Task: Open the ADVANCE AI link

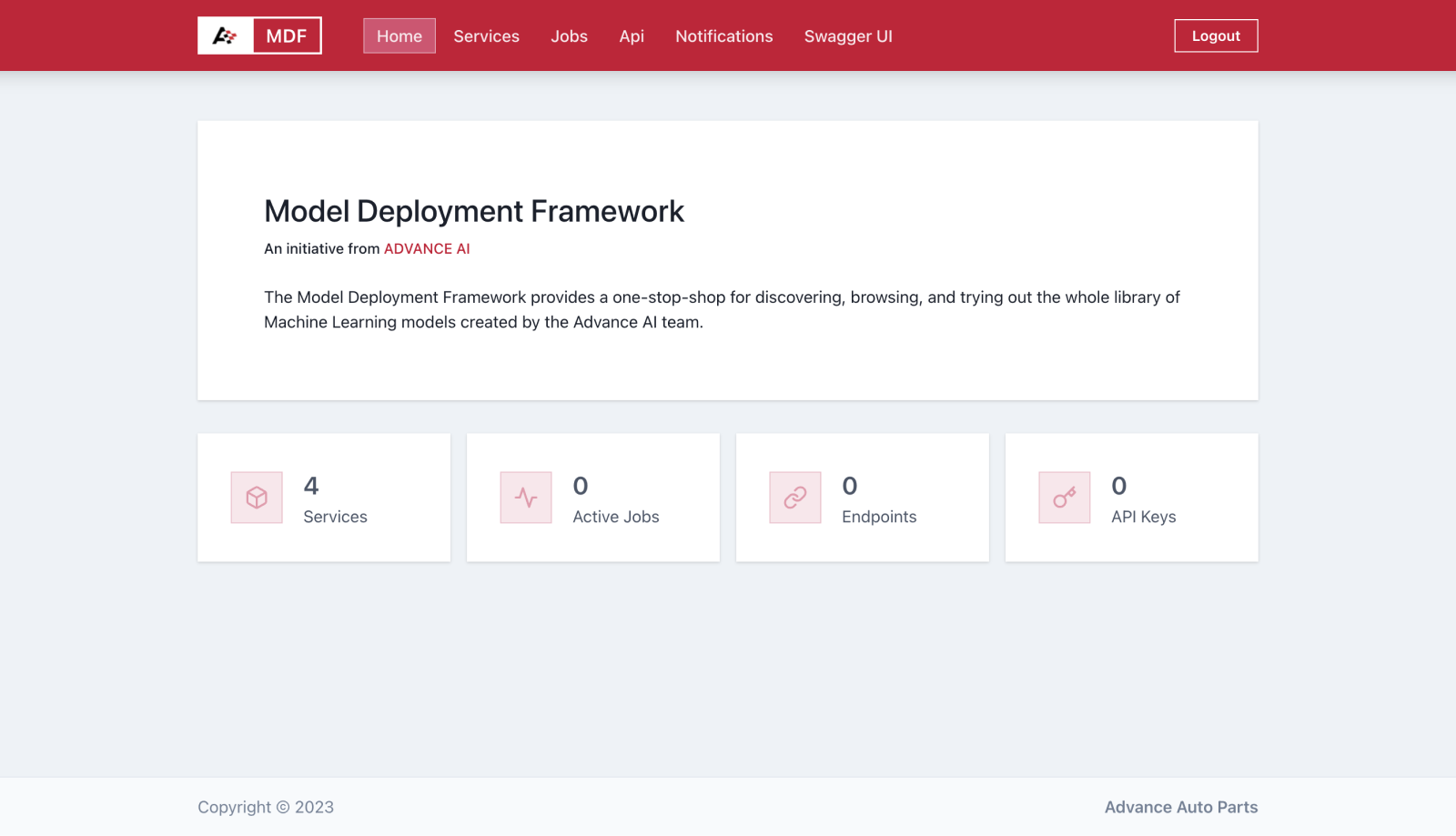Action: [427, 248]
